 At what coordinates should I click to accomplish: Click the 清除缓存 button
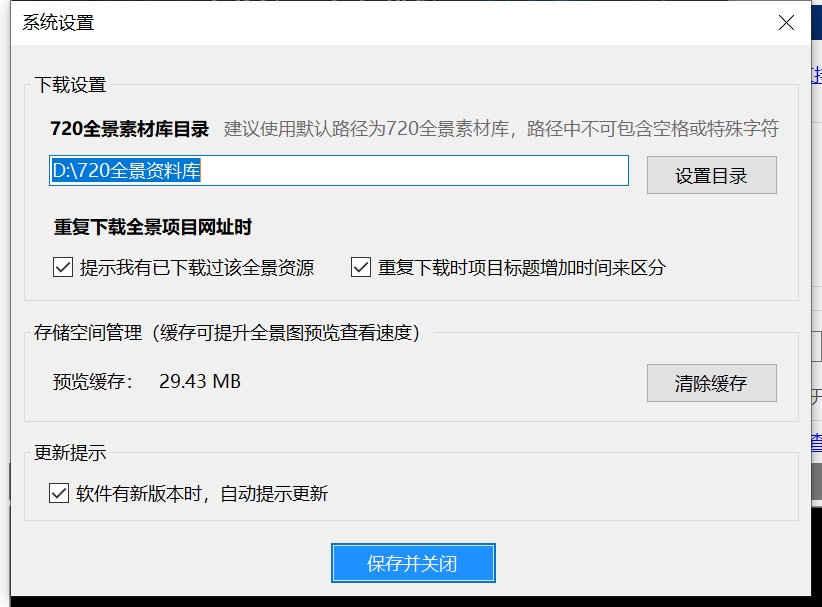point(711,383)
